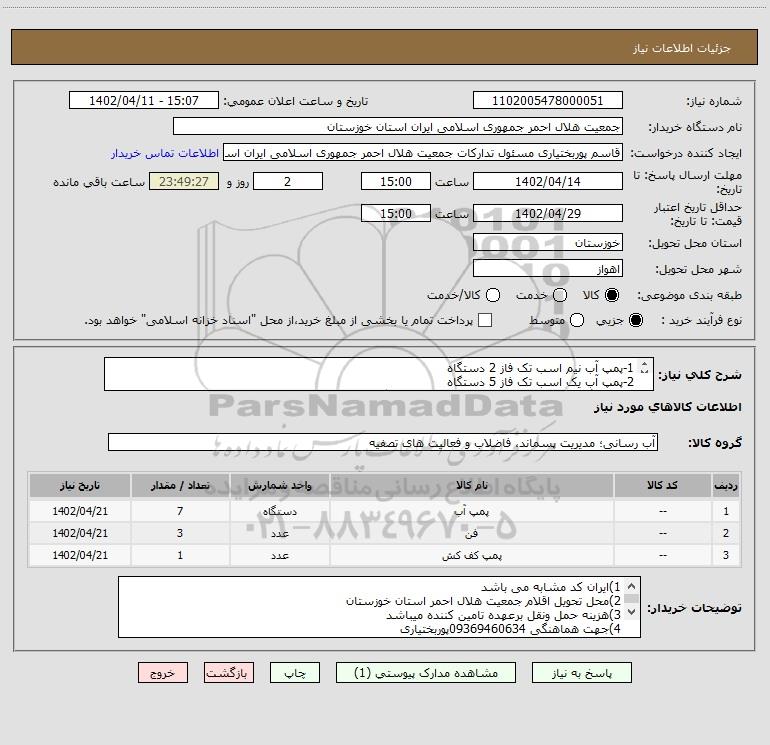
Task: Open مشاهده مدارک پیوستی (1) button
Action: coord(426,673)
